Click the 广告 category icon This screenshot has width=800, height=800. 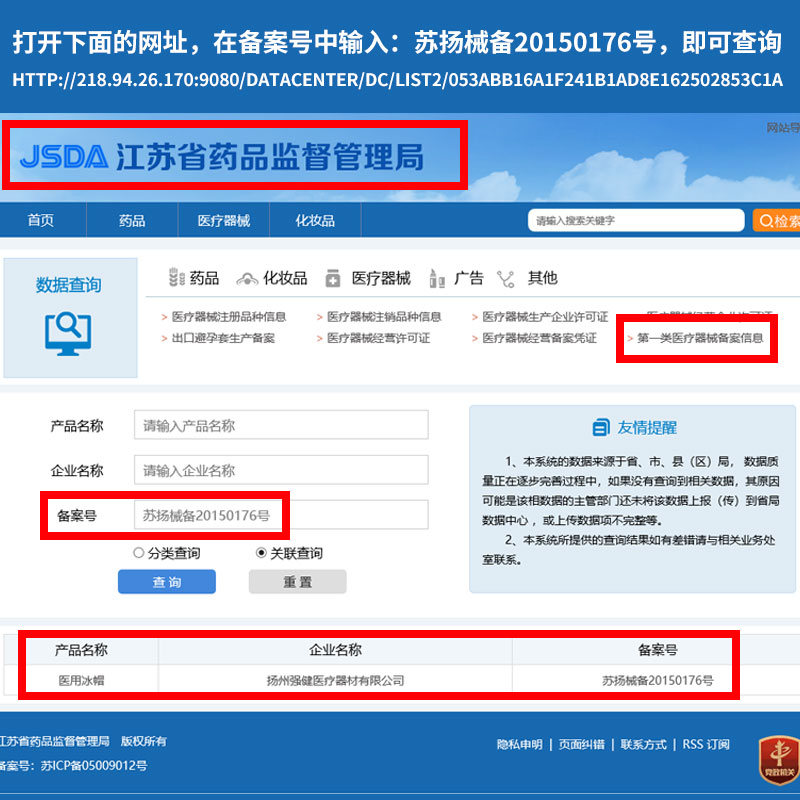[437, 278]
